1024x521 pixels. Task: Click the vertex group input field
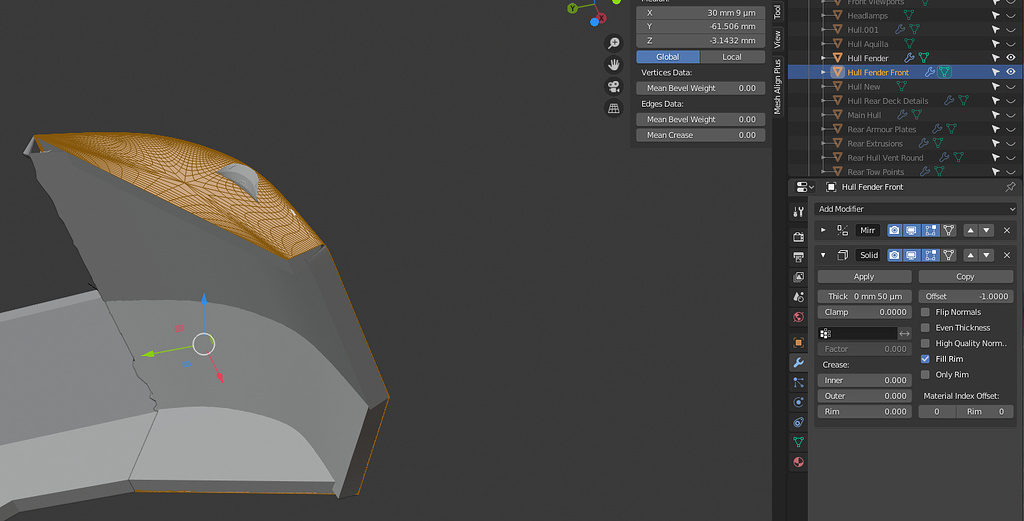click(x=857, y=334)
